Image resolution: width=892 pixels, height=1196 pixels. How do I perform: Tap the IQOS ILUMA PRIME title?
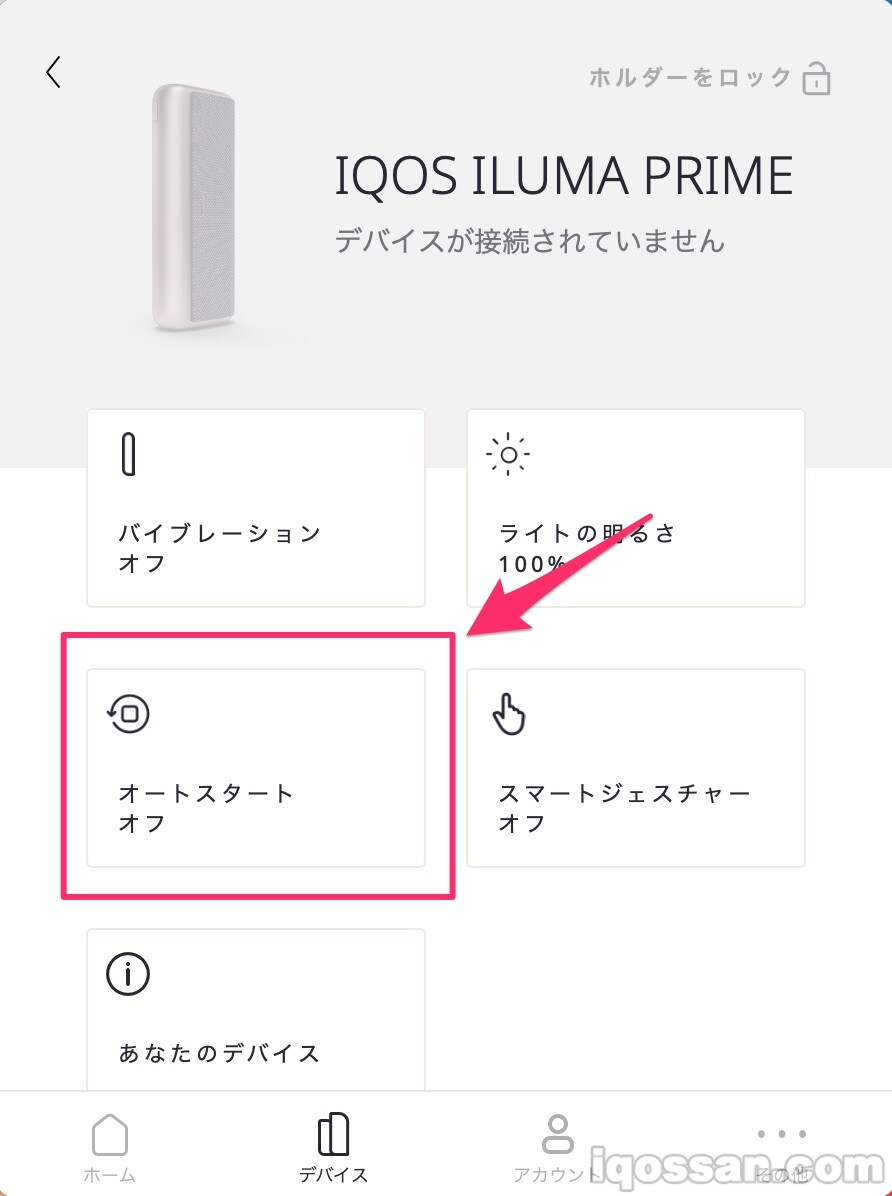click(x=563, y=177)
